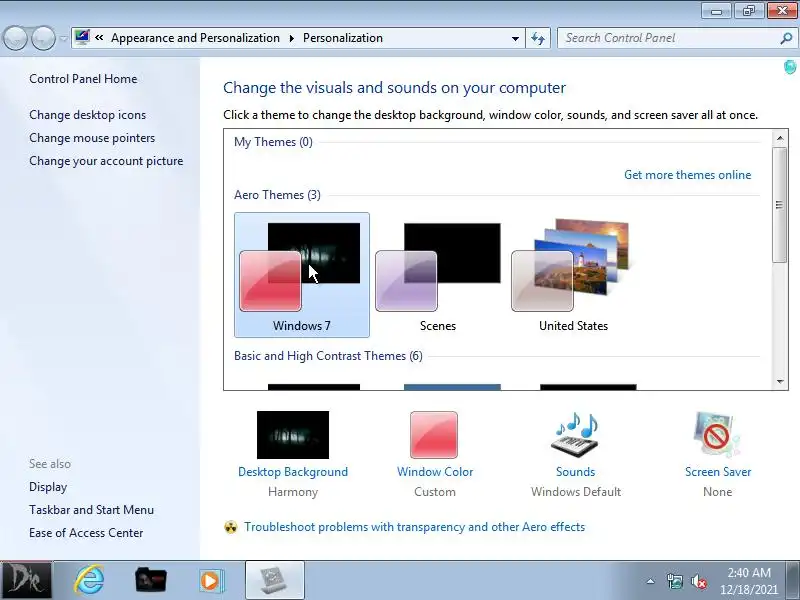Image resolution: width=800 pixels, height=600 pixels.
Task: Click the Screen Saver link
Action: [718, 472]
